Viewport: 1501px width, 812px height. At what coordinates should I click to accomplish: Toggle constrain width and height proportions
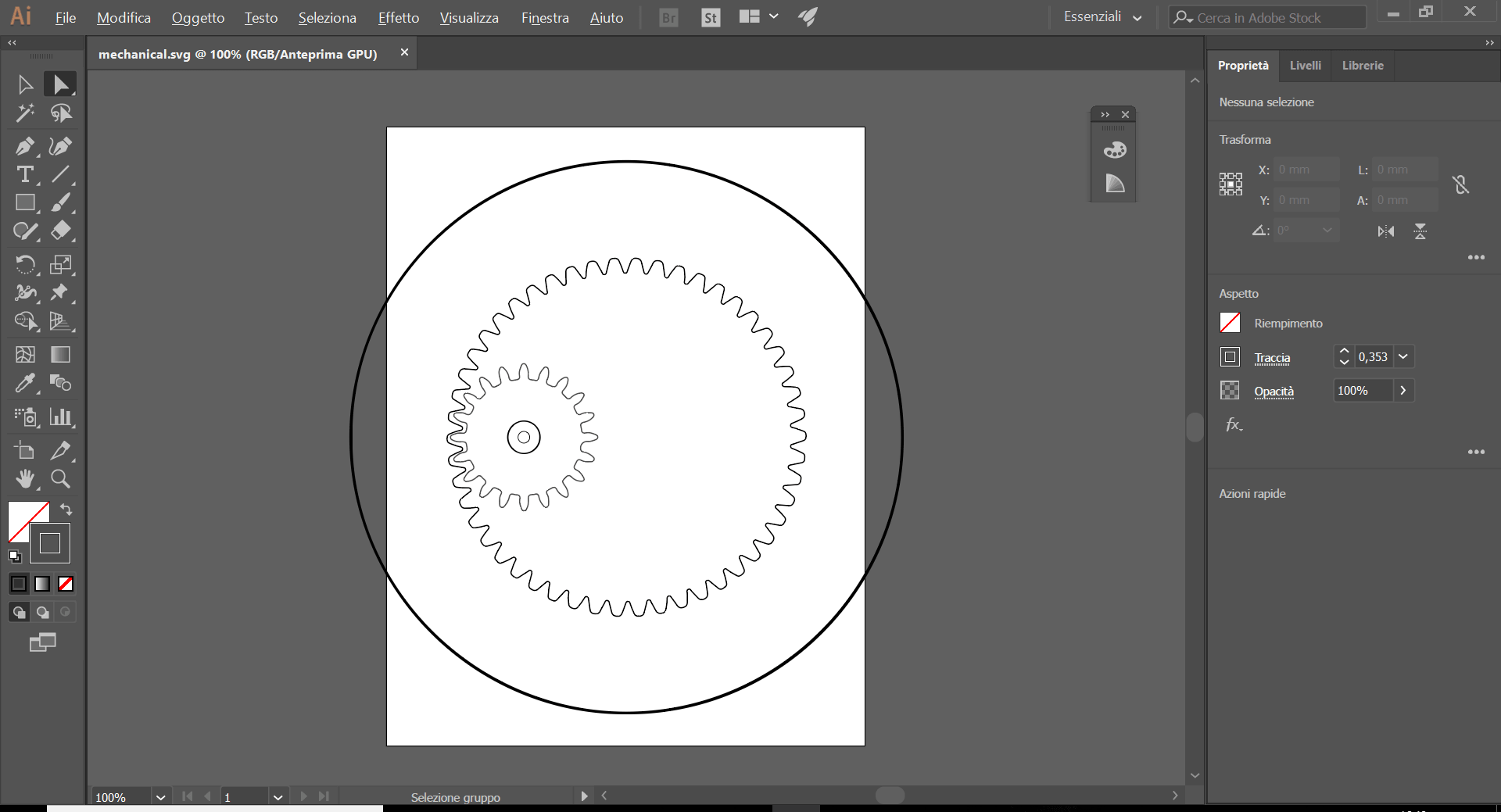[1460, 184]
